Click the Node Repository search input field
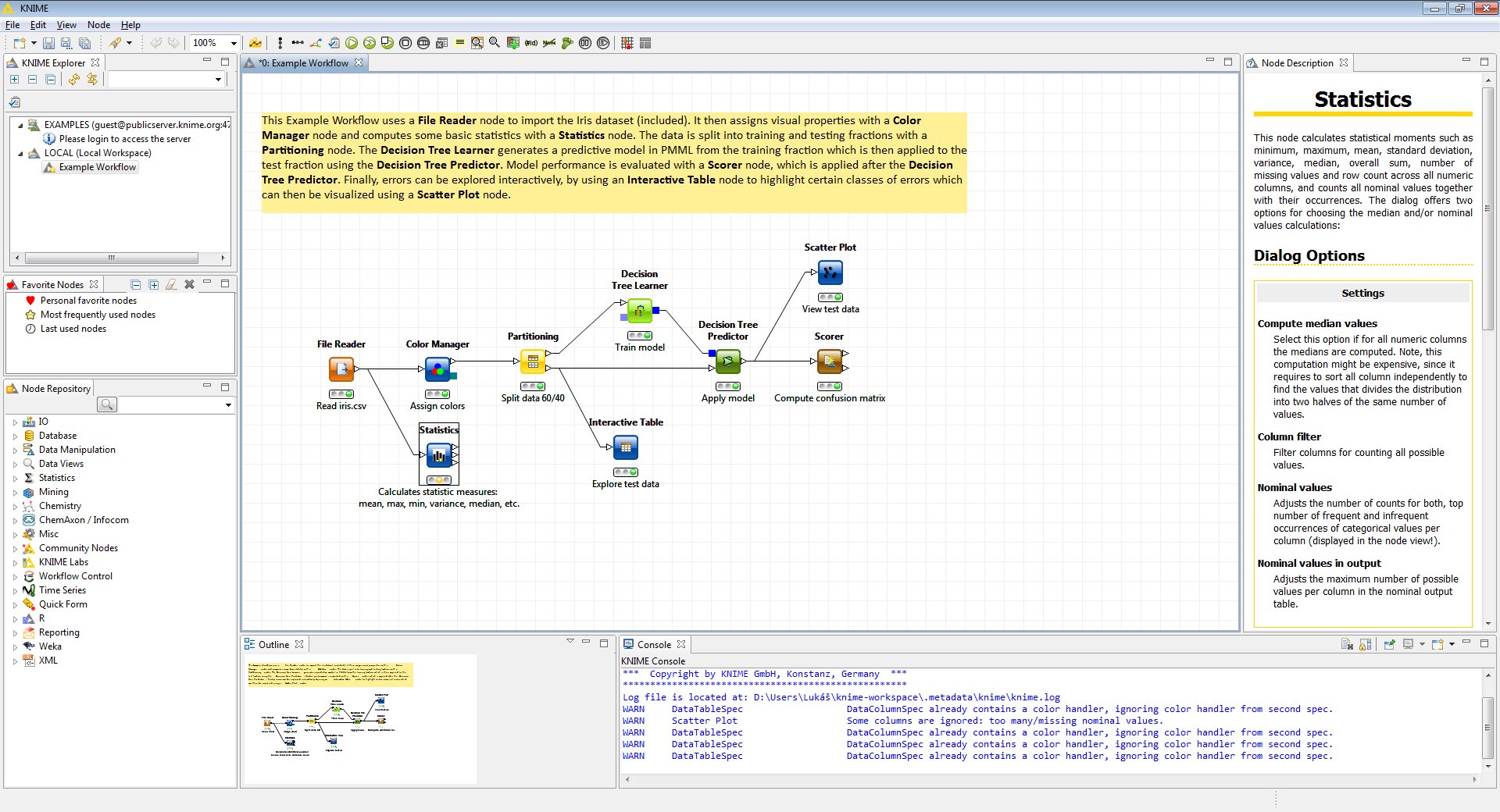Screen dimensions: 1500x812 click(170, 404)
